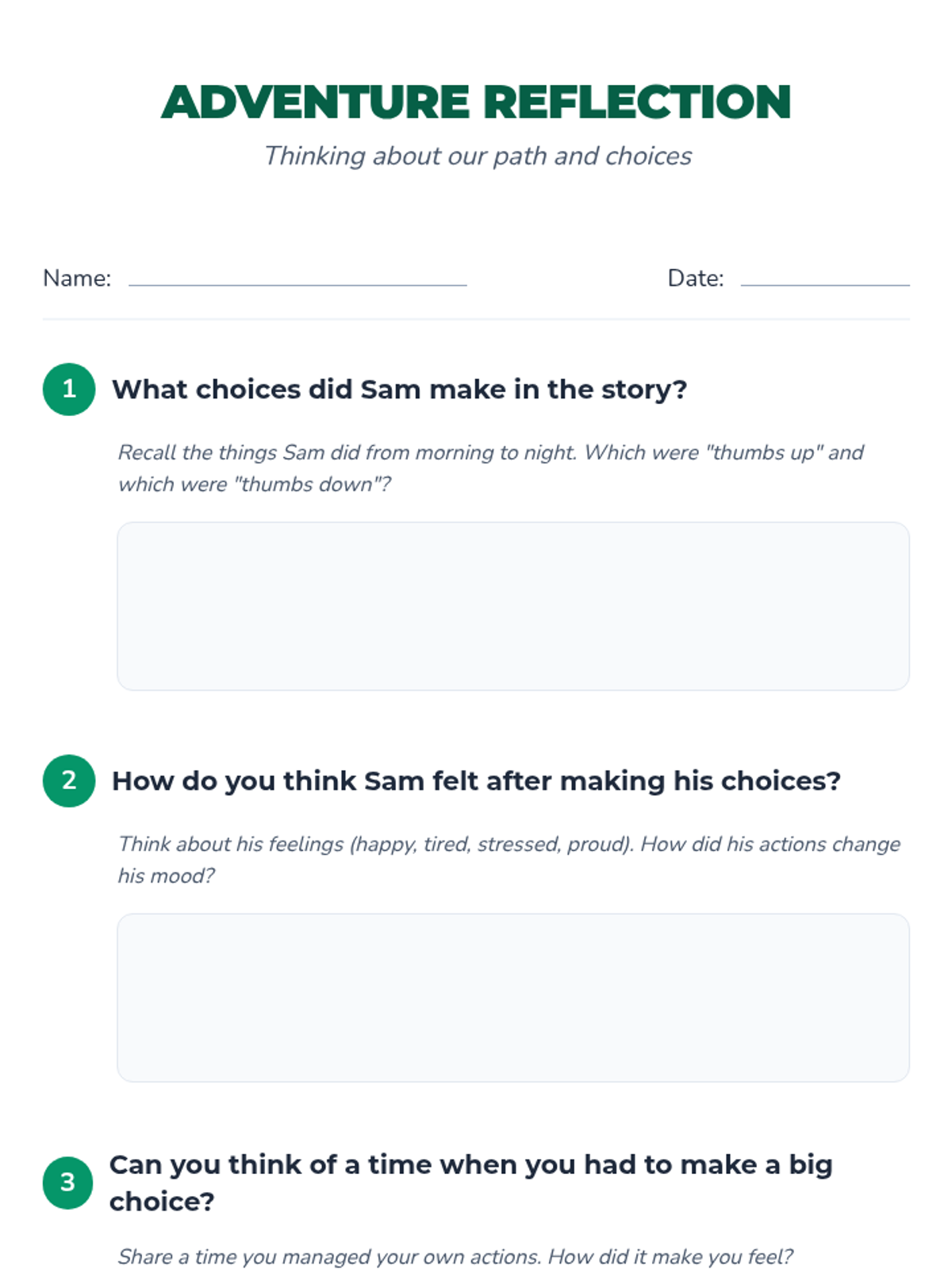Click the divider line below Name and Date
The height and width of the screenshot is (1270, 952).
click(476, 319)
